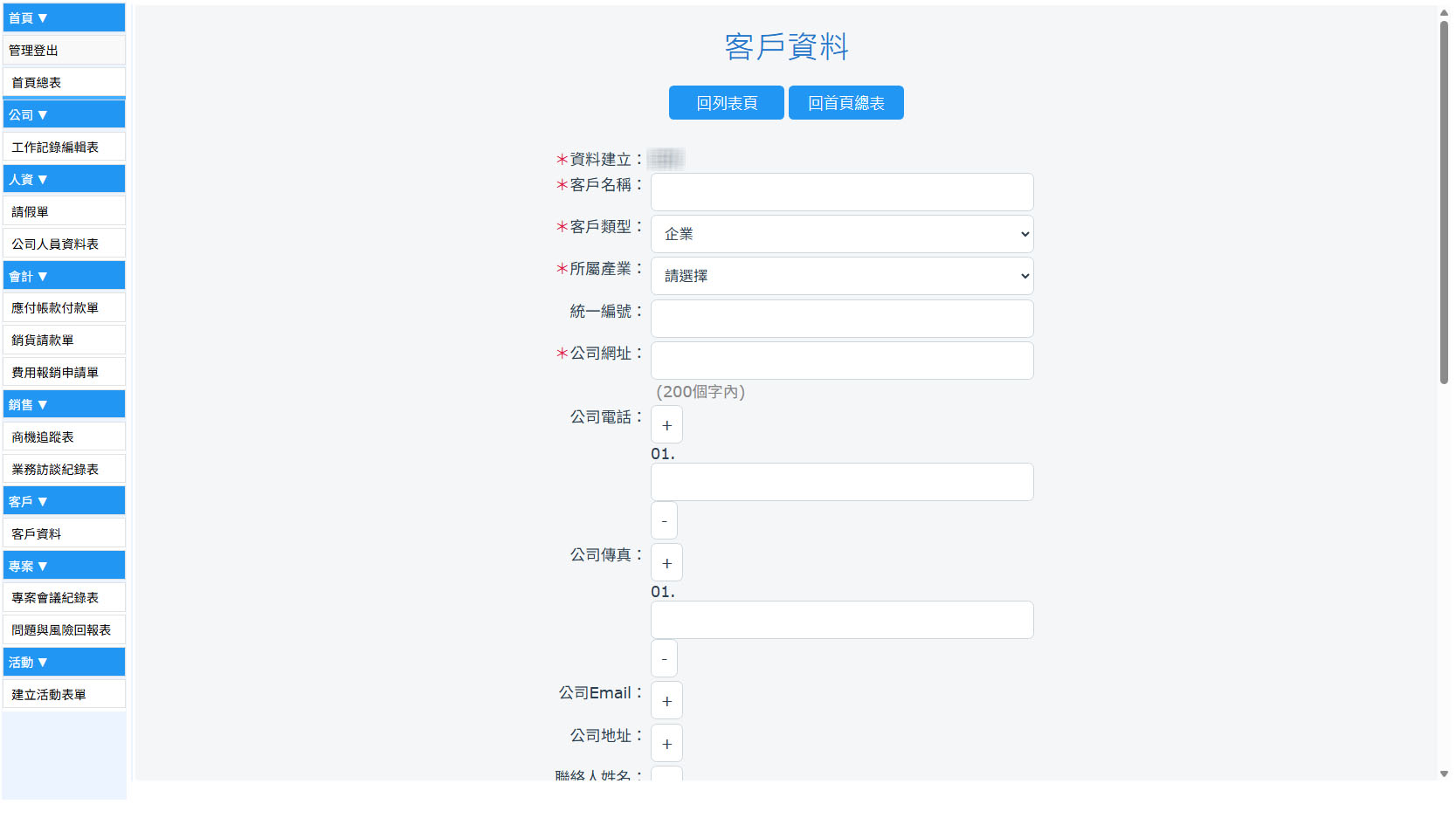The image size is (1456, 818).
Task: Open the 客戶類型 dropdown showing 企業
Action: click(842, 234)
